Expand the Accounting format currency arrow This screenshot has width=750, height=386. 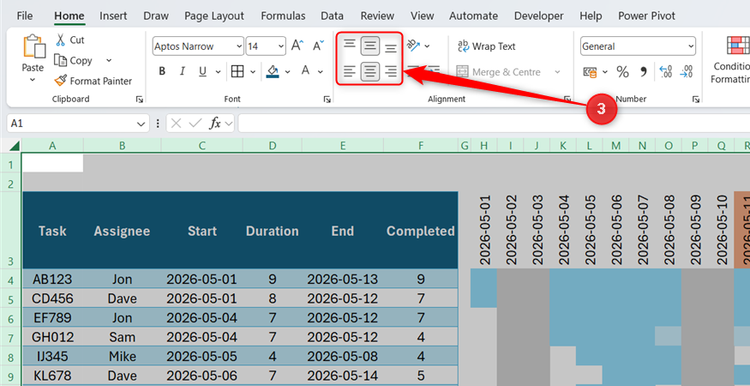[605, 72]
